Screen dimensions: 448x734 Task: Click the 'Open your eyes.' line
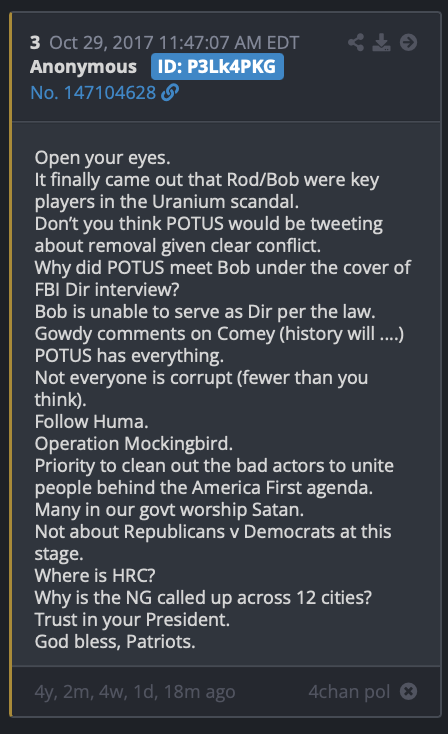[103, 158]
